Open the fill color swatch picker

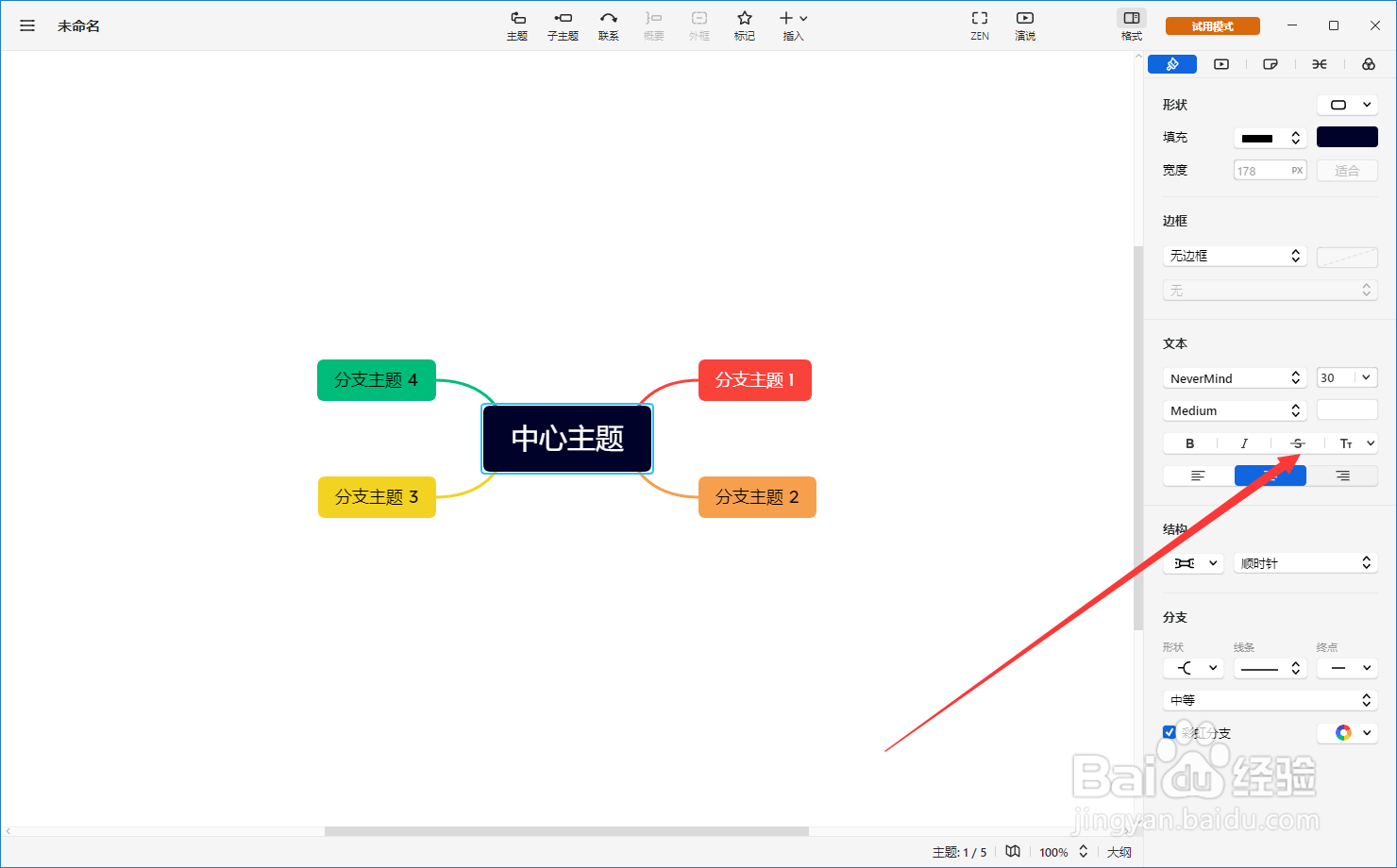coord(1347,137)
